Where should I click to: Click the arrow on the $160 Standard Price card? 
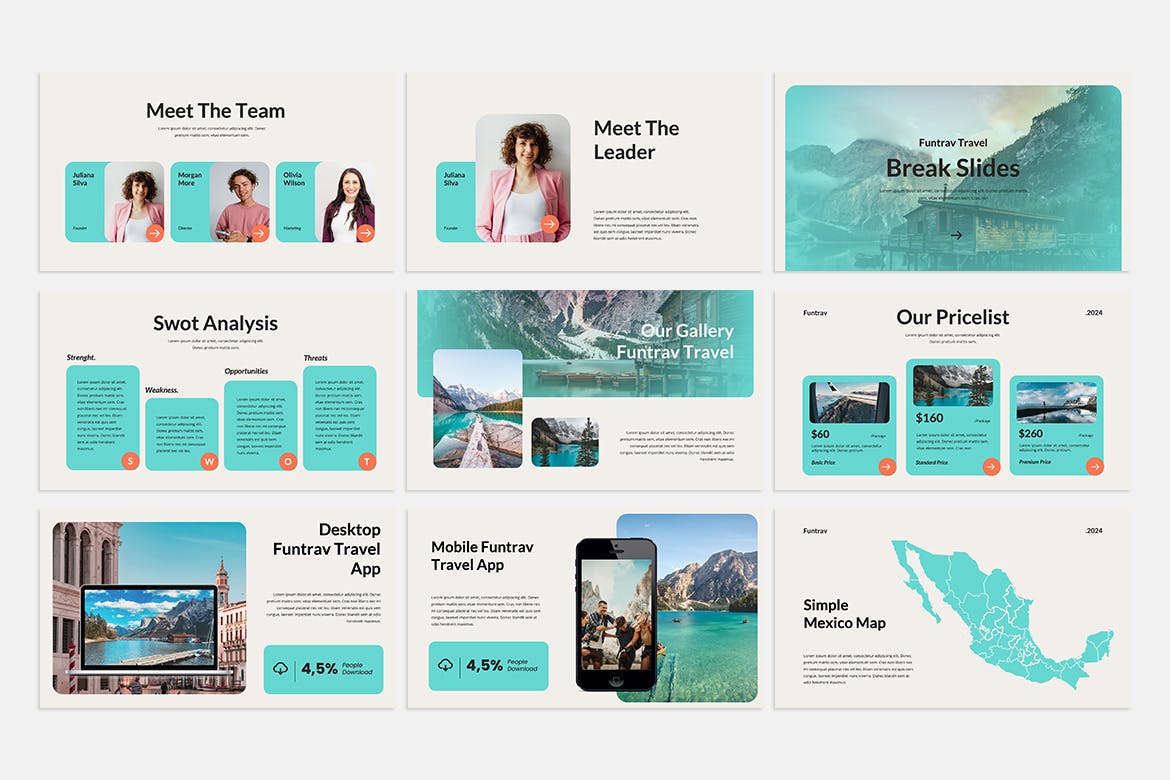click(991, 466)
